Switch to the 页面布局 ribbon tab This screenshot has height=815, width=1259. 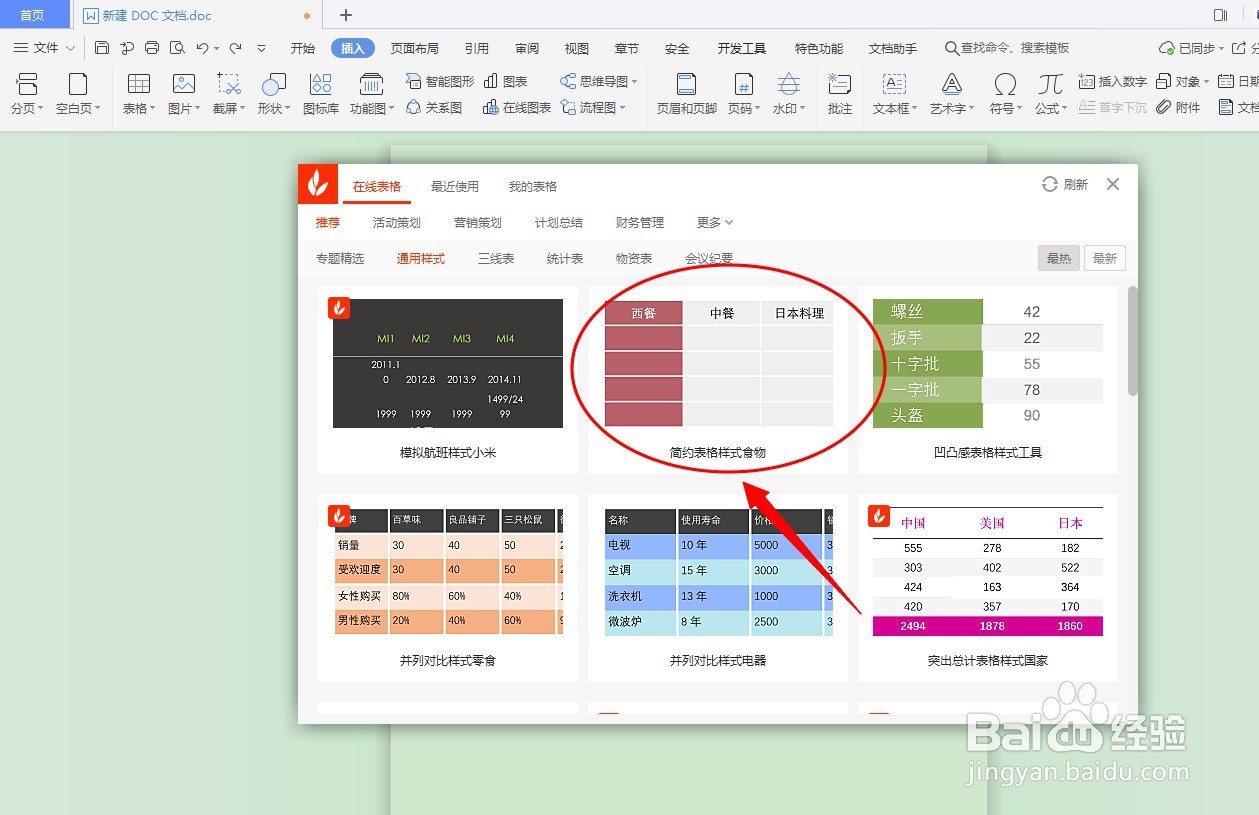(x=414, y=48)
